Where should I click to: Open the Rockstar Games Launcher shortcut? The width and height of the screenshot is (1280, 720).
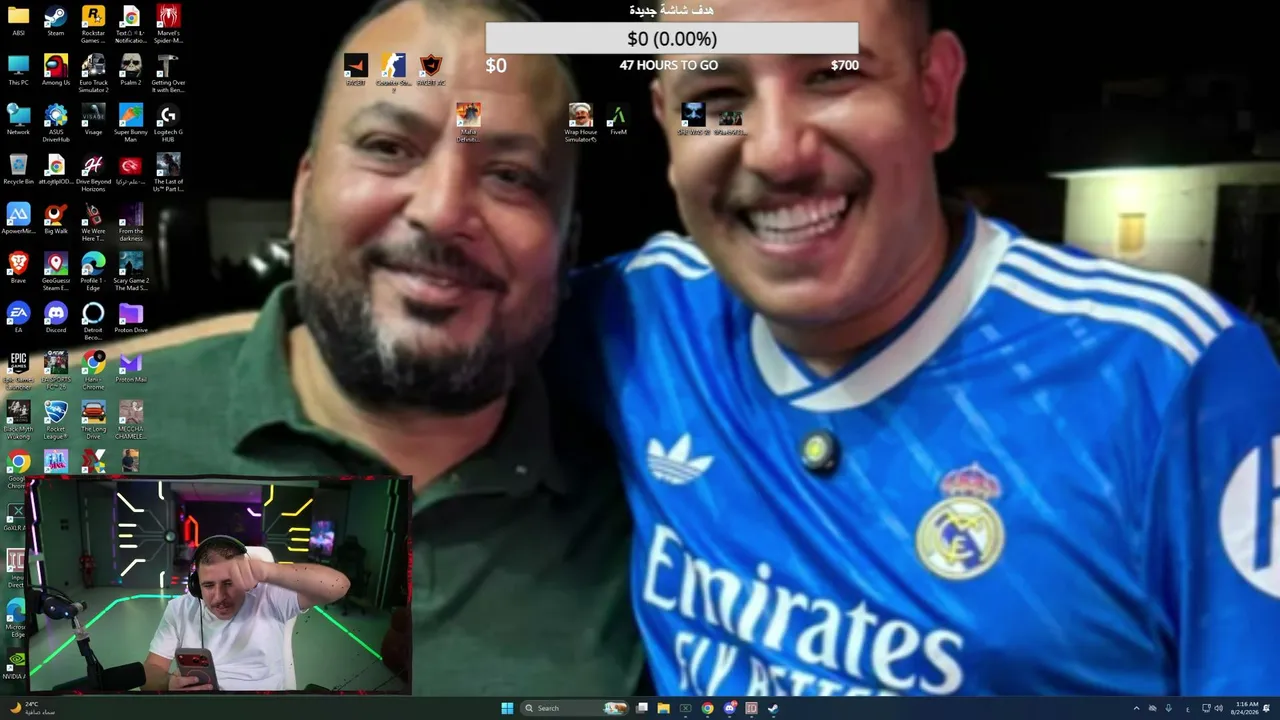pos(93,24)
